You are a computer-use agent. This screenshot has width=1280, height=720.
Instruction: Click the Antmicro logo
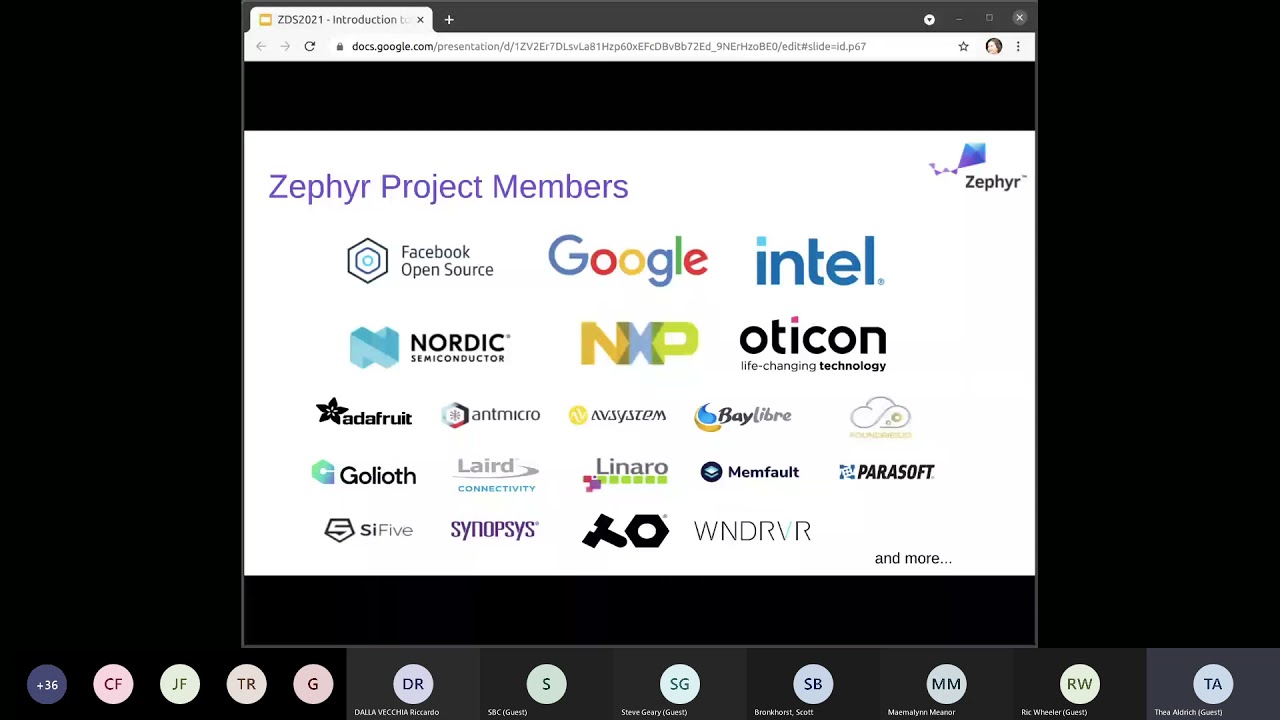pos(491,415)
